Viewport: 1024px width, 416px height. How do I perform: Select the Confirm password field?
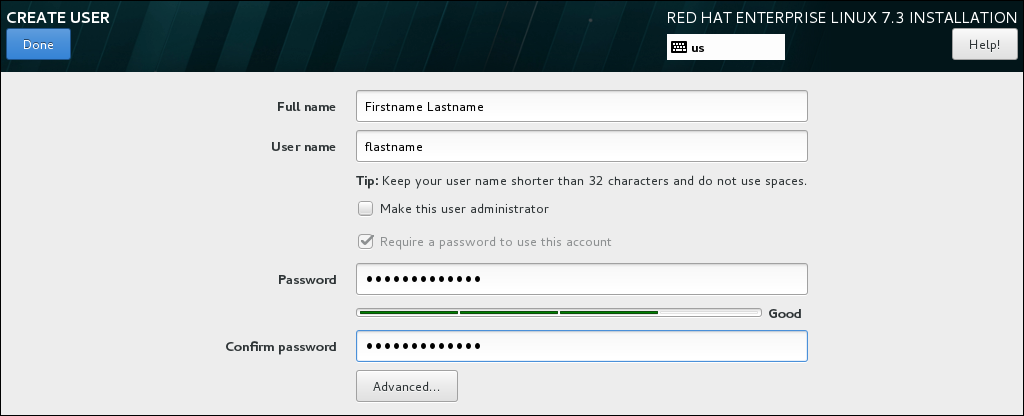[x=581, y=346]
